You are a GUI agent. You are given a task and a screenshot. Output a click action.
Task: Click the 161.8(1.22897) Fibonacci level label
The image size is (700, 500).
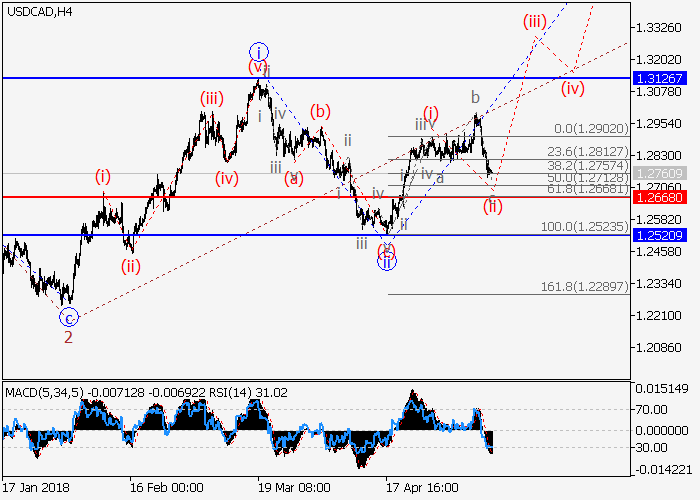pyautogui.click(x=584, y=287)
